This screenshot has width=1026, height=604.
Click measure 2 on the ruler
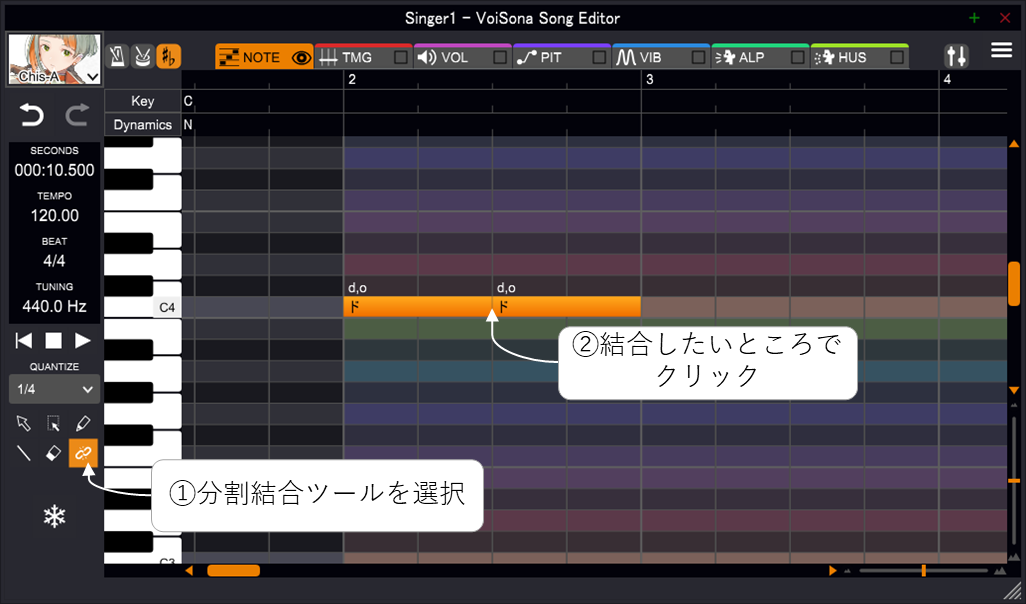point(352,79)
